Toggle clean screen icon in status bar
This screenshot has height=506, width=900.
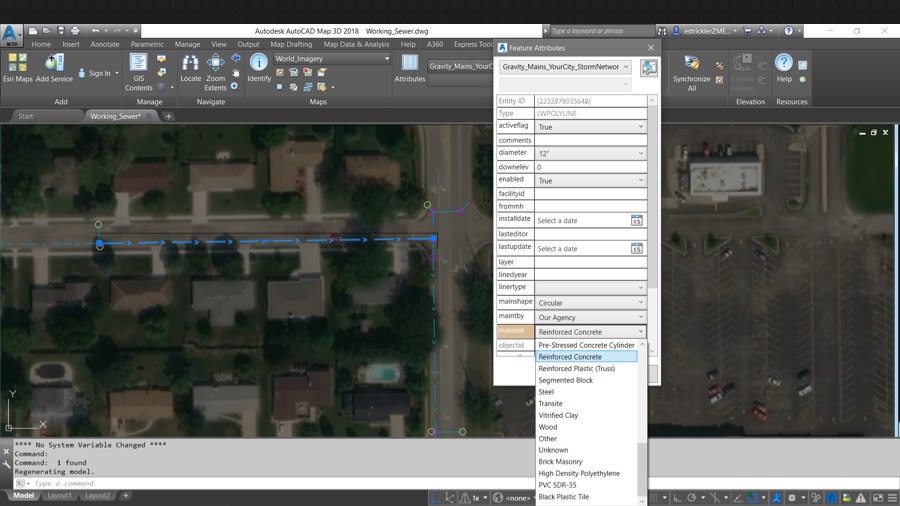(878, 498)
